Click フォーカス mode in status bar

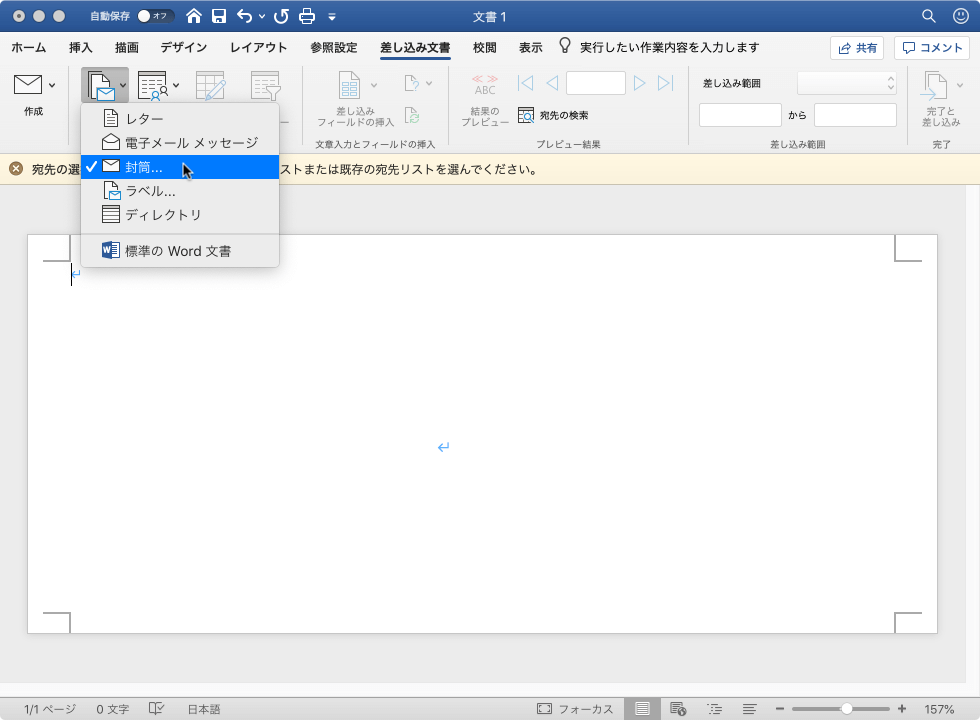click(x=575, y=709)
